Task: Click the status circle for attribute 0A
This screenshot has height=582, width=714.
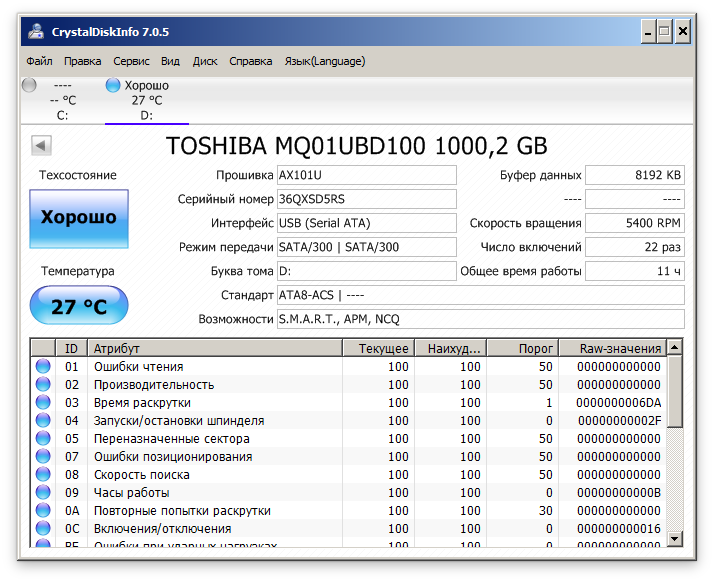Action: point(43,511)
